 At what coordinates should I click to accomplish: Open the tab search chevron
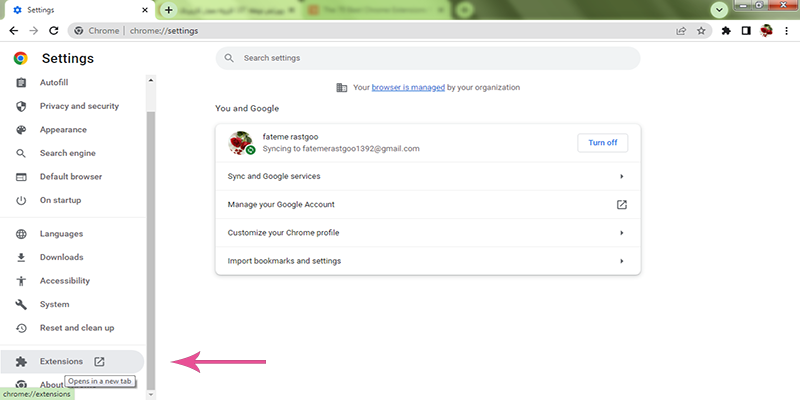(719, 9)
